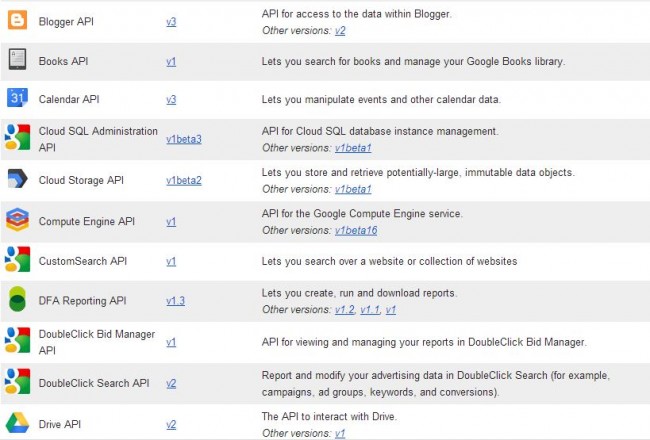Select the 'Books API' name text
The image size is (650, 440).
63,61
